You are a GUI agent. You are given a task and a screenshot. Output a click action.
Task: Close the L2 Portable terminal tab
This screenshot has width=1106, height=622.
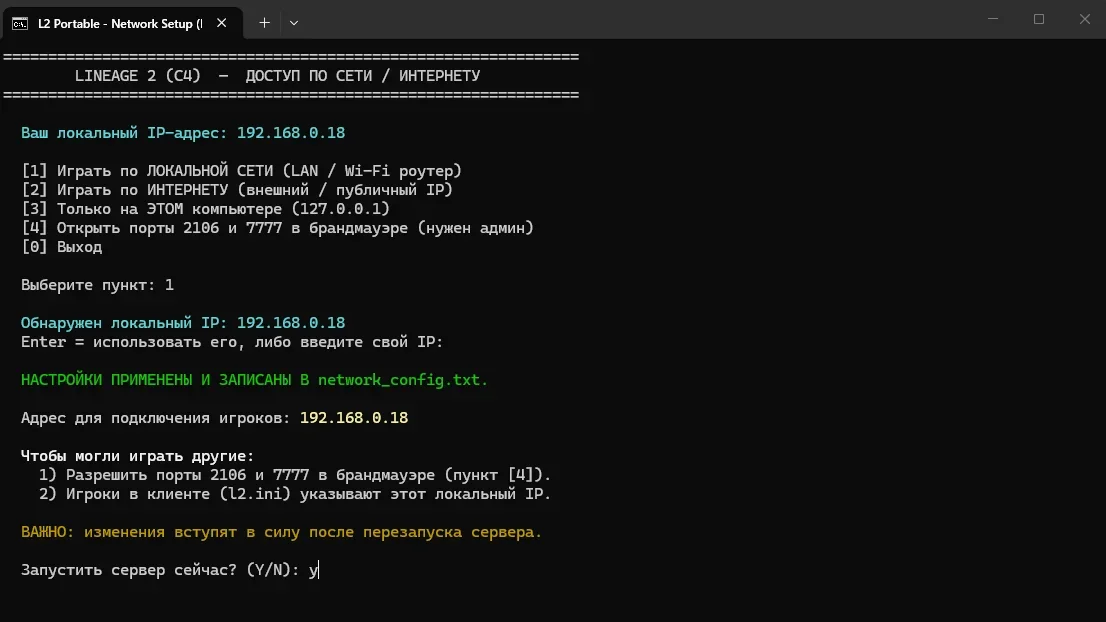coord(221,23)
